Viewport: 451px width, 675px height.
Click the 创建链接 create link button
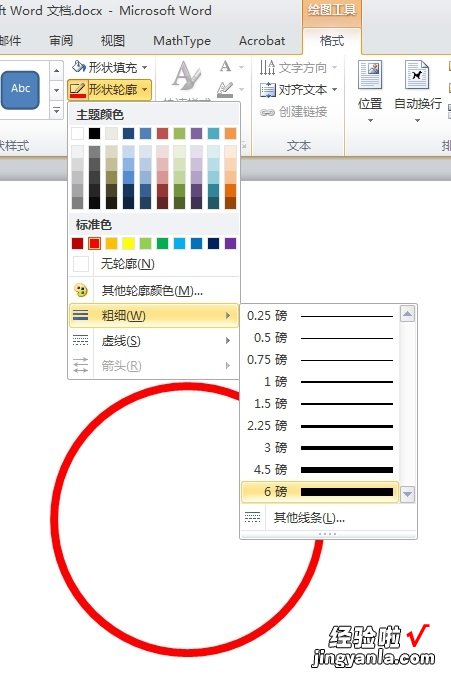294,112
